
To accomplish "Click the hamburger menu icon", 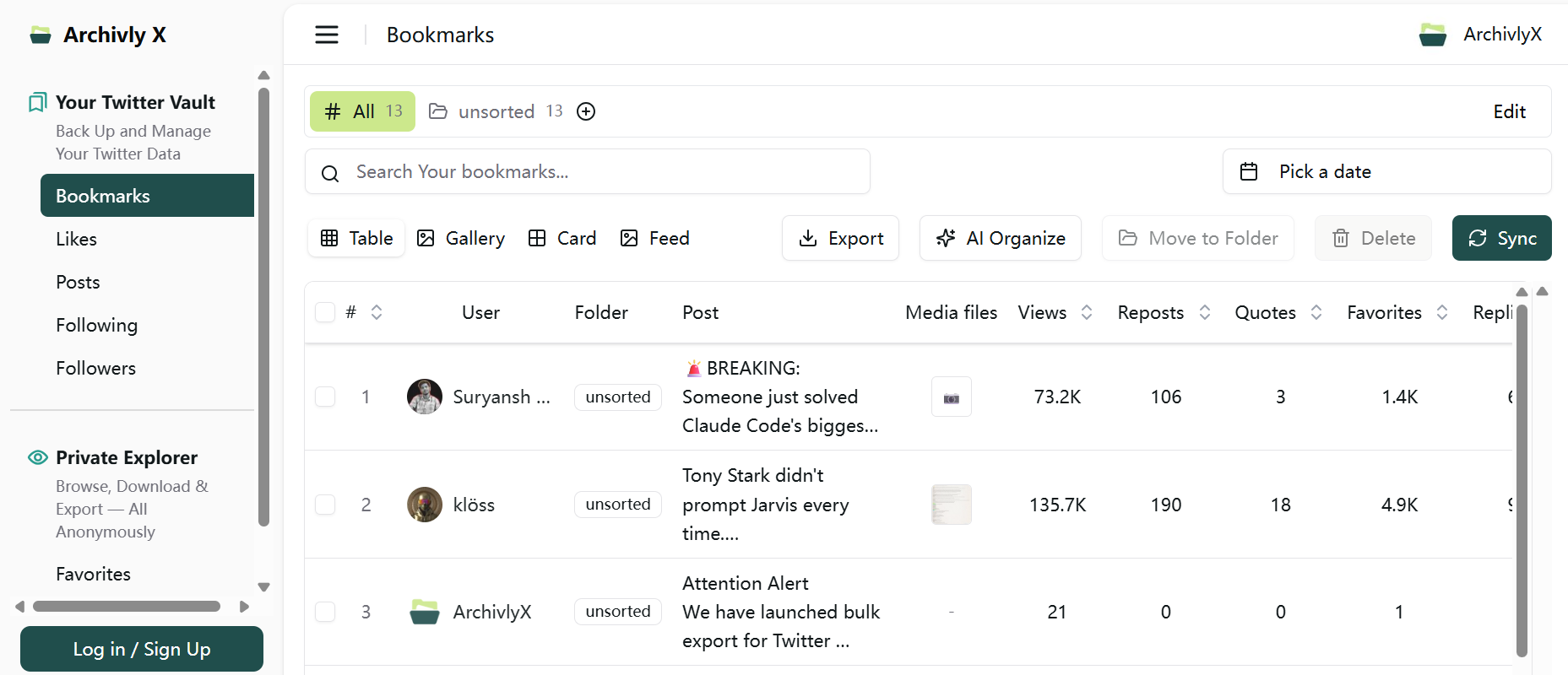I will pyautogui.click(x=327, y=35).
